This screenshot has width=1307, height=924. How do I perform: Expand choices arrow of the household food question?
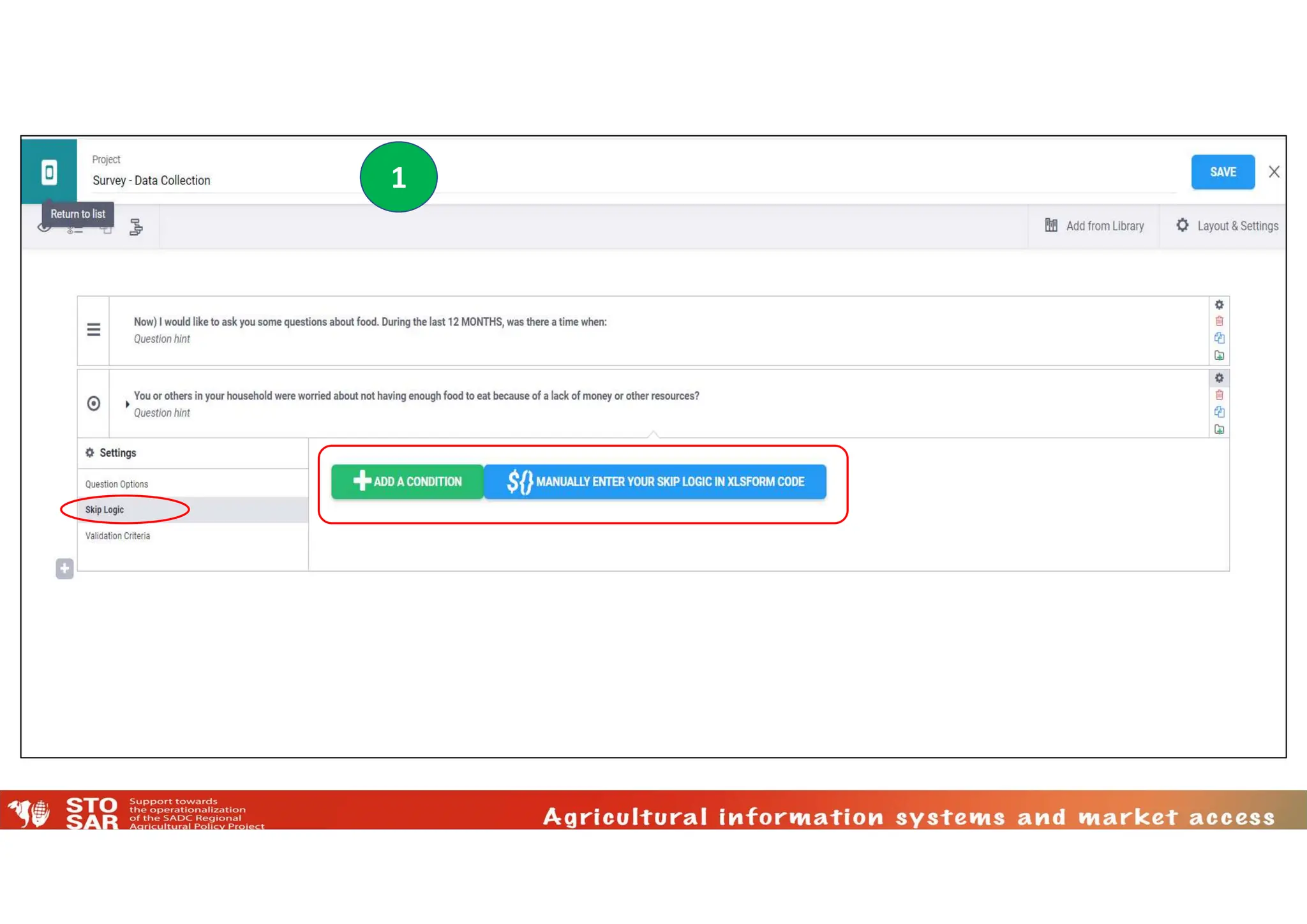click(x=127, y=404)
